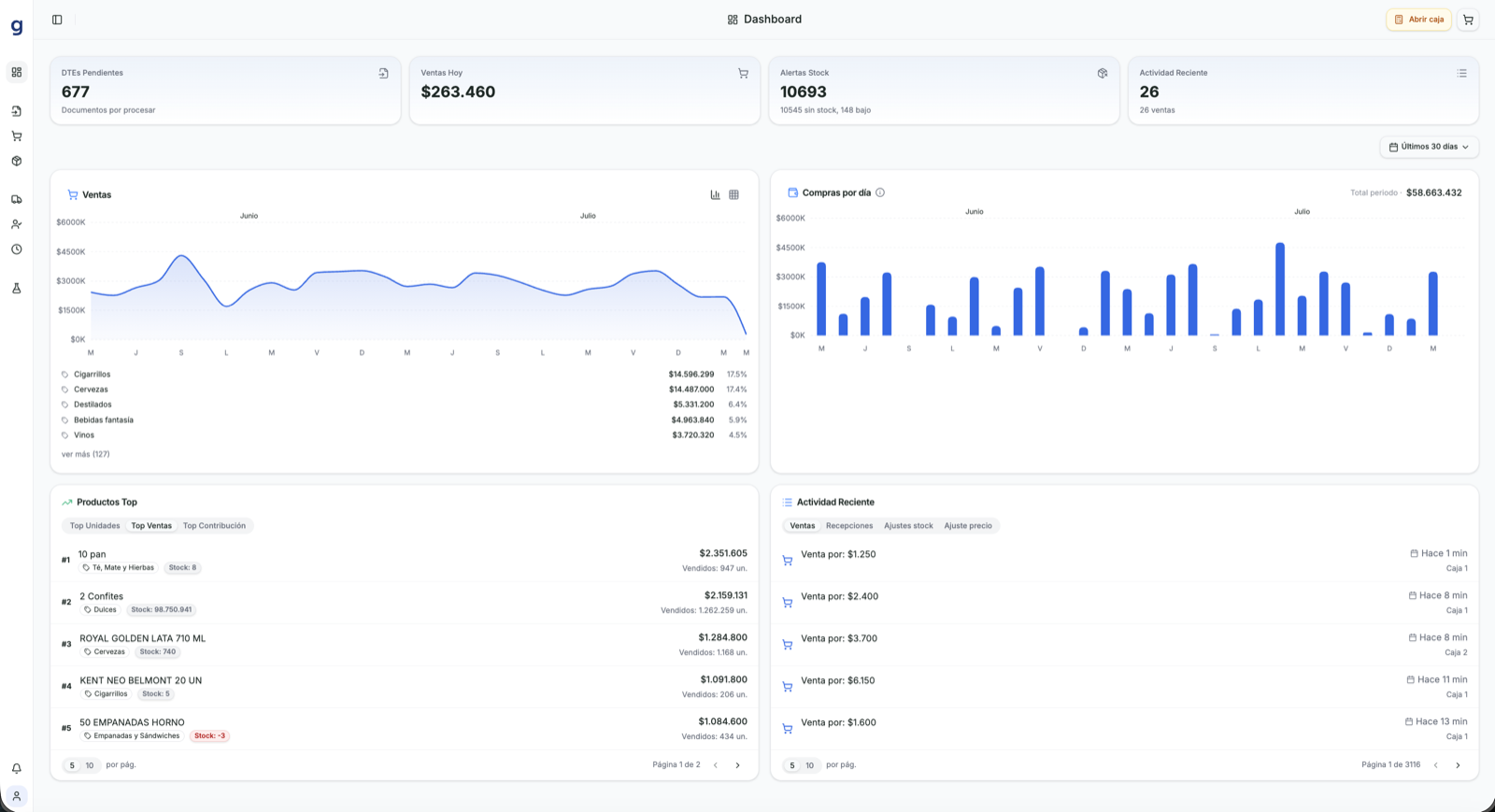Select the Ventas activity tab
1495x812 pixels.
pyautogui.click(x=803, y=526)
